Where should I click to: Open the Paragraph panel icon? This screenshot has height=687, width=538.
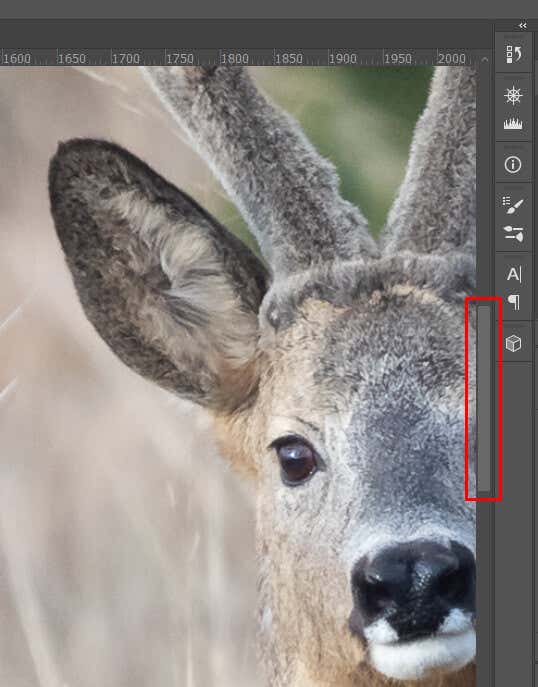[514, 302]
